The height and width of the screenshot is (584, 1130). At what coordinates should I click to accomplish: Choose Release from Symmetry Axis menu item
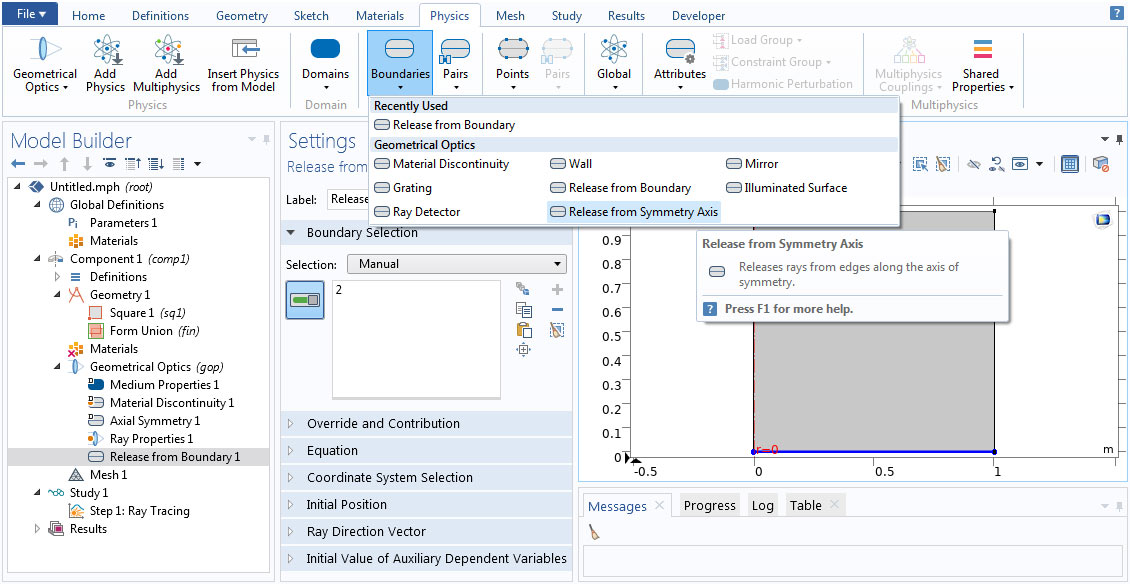point(642,212)
